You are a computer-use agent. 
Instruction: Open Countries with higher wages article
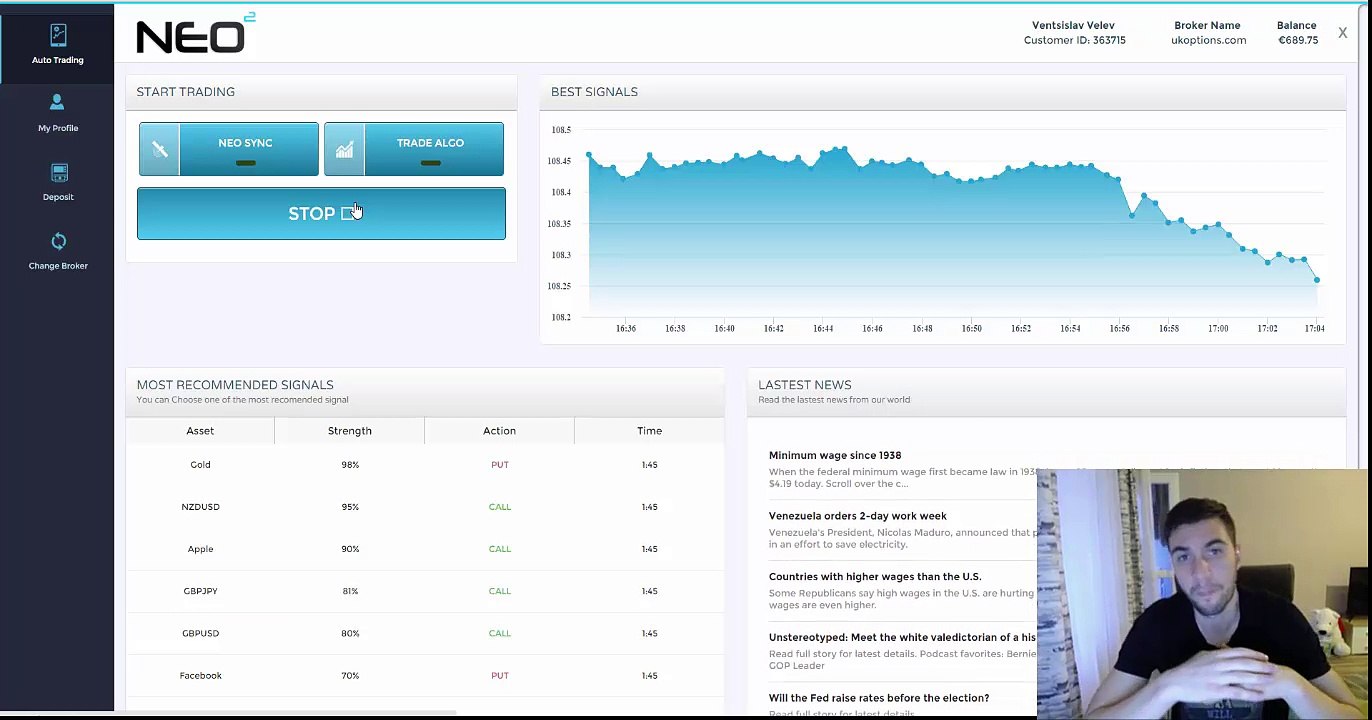(875, 577)
